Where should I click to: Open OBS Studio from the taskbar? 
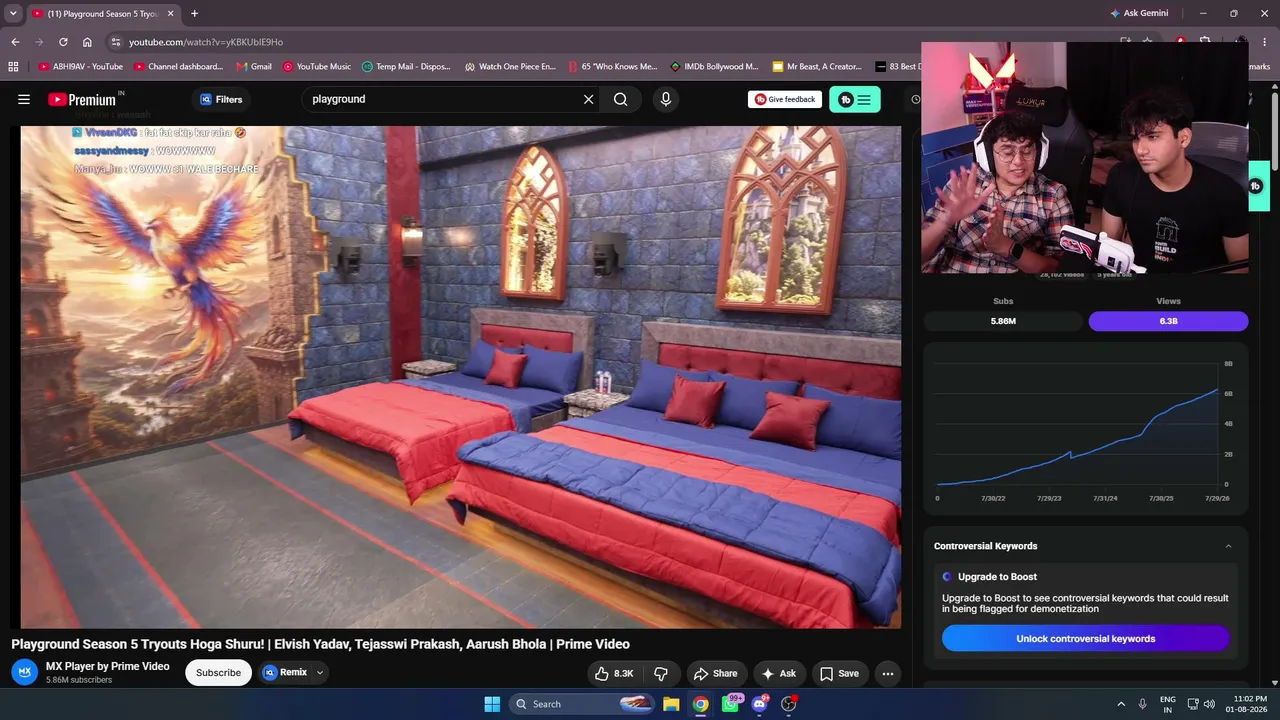789,704
